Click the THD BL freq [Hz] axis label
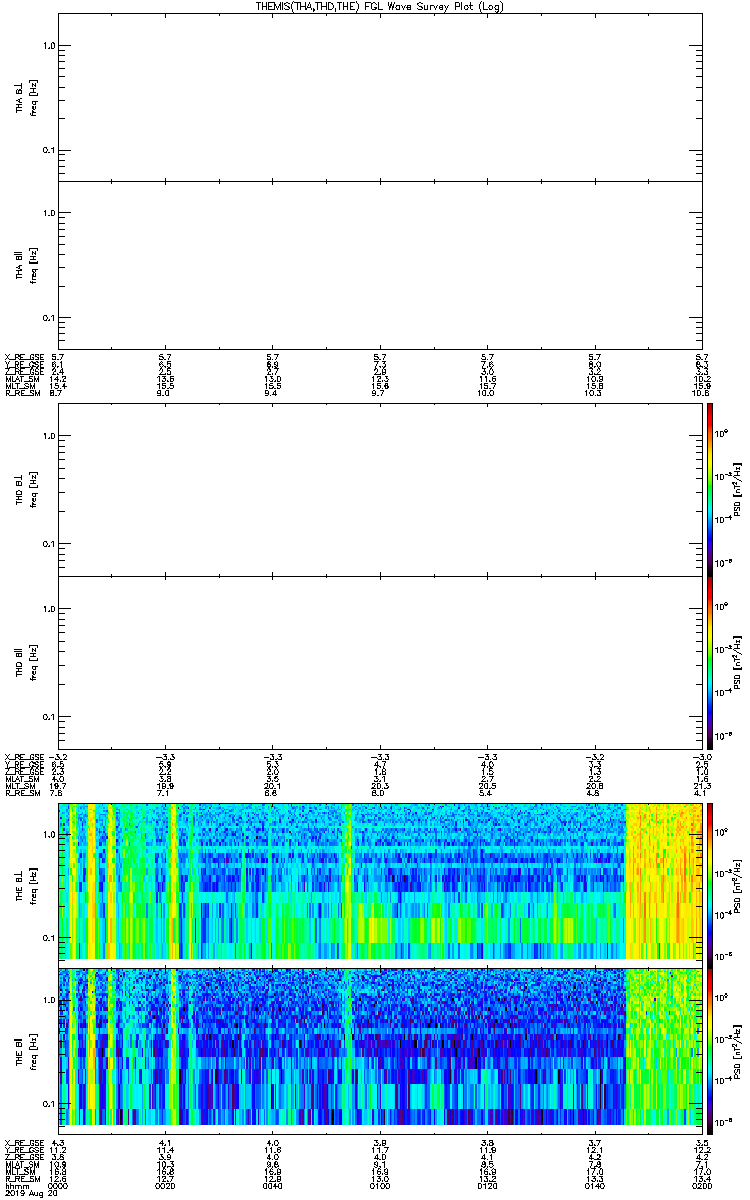Screen dimensions: 750x1200 (x=34, y=490)
